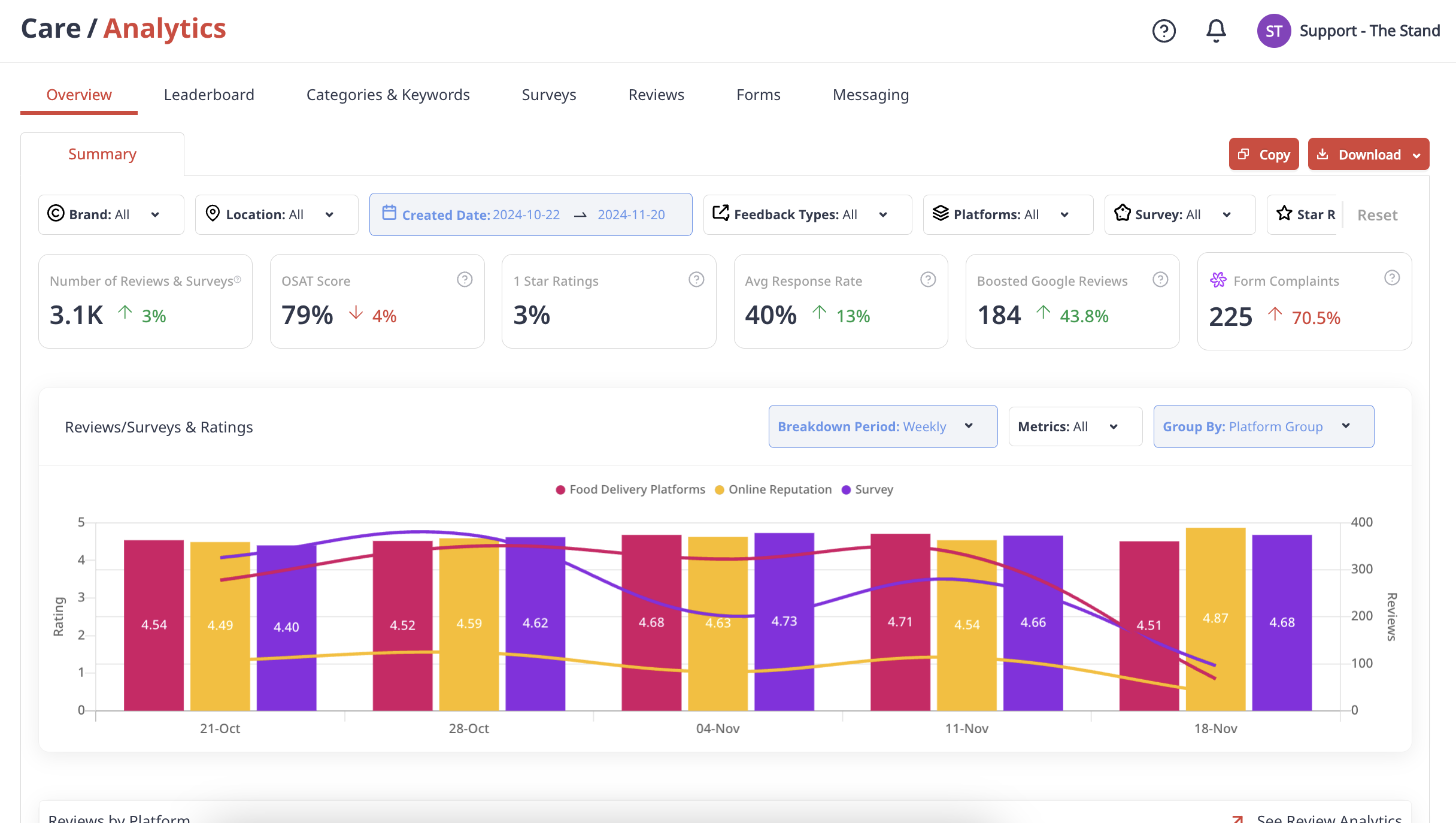Toggle Food Delivery Platforms legend series
Image resolution: width=1456 pixels, height=823 pixels.
click(630, 489)
